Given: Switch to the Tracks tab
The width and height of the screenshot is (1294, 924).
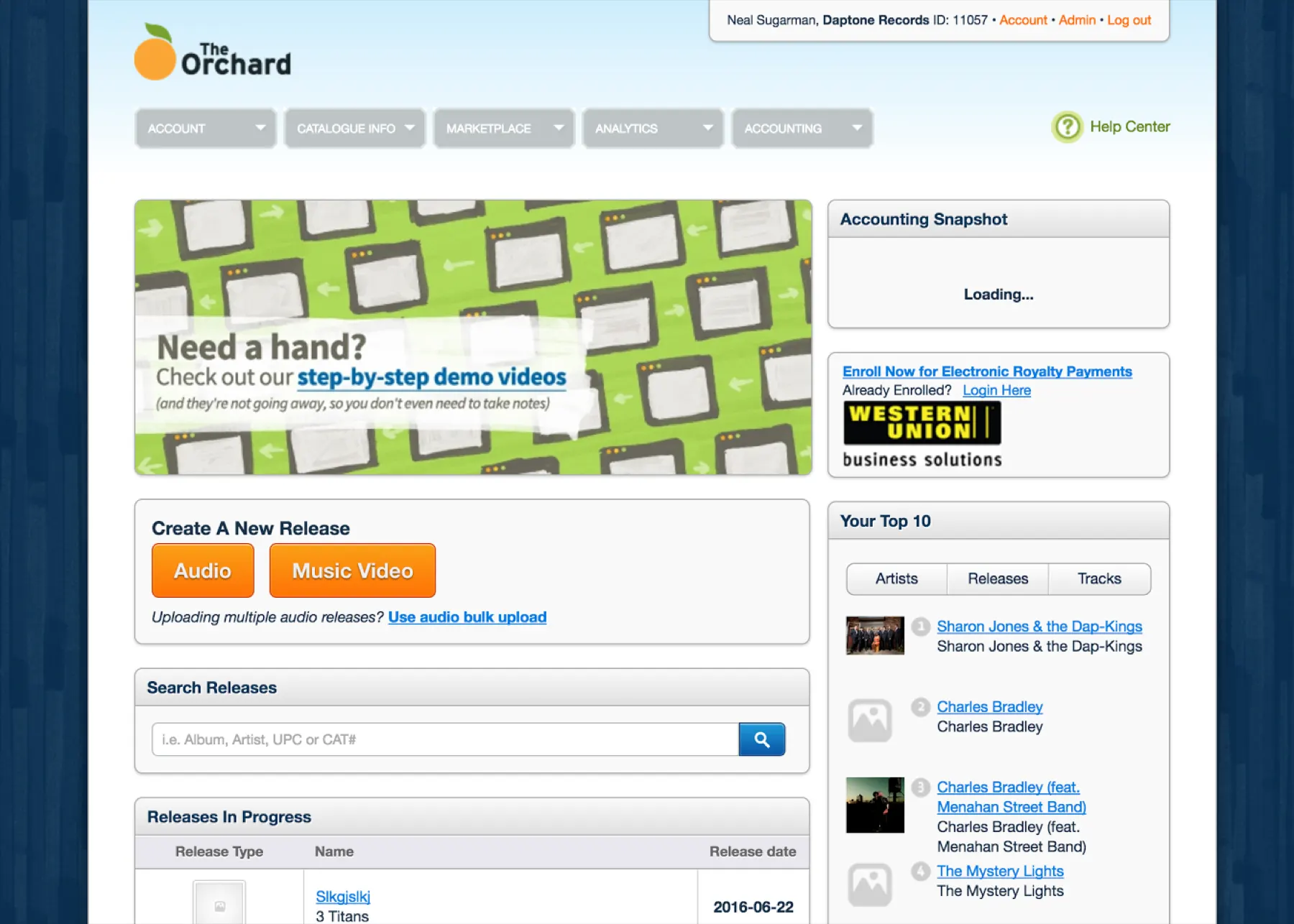Looking at the screenshot, I should (1099, 579).
